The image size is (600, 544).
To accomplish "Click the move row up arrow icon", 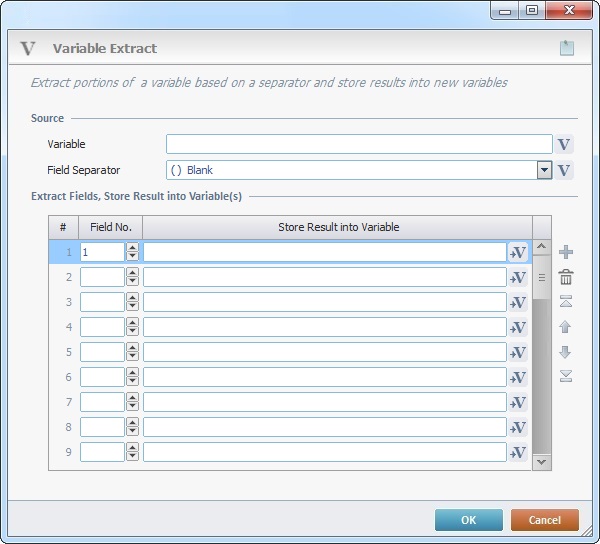I will coord(566,327).
